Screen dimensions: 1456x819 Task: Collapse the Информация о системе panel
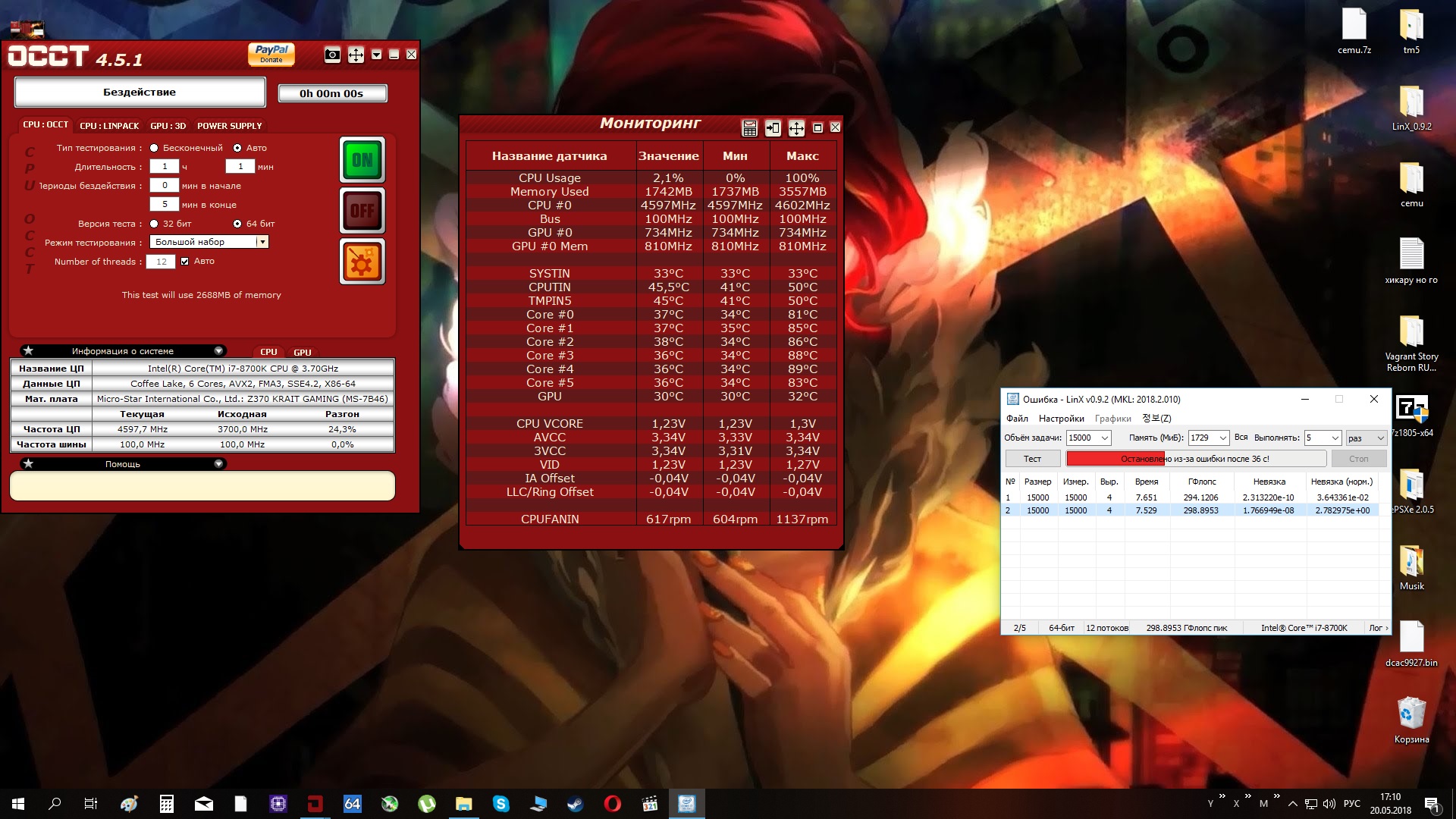click(218, 351)
